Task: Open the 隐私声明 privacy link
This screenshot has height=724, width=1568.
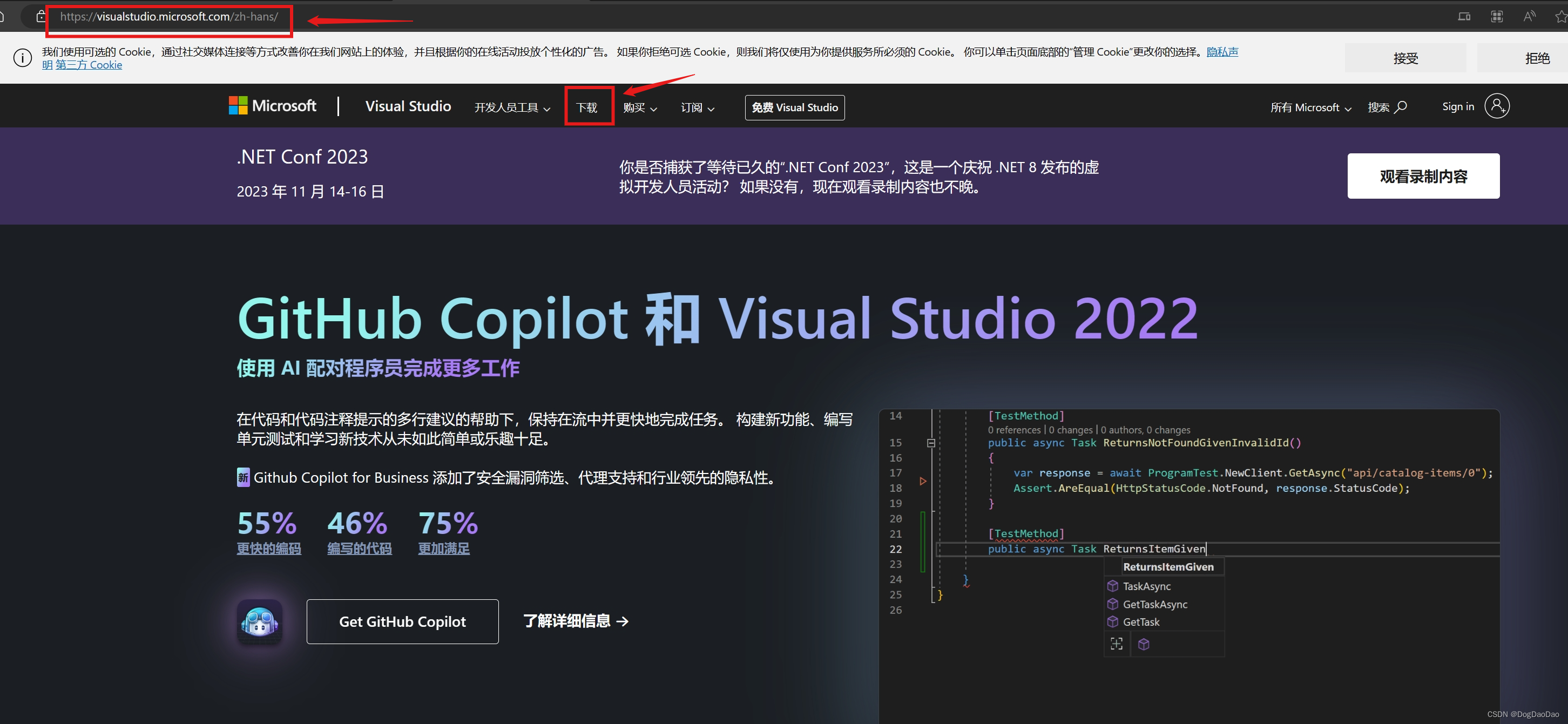Action: click(1222, 52)
